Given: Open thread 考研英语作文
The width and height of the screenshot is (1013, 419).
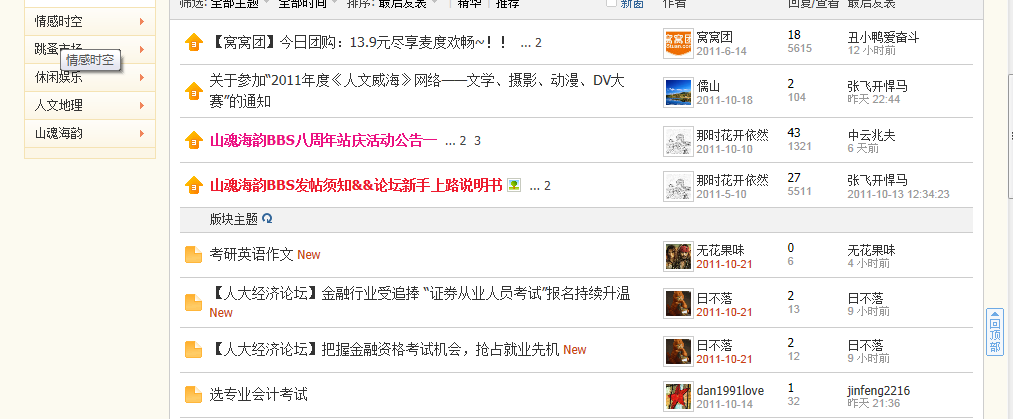Looking at the screenshot, I should coord(251,254).
